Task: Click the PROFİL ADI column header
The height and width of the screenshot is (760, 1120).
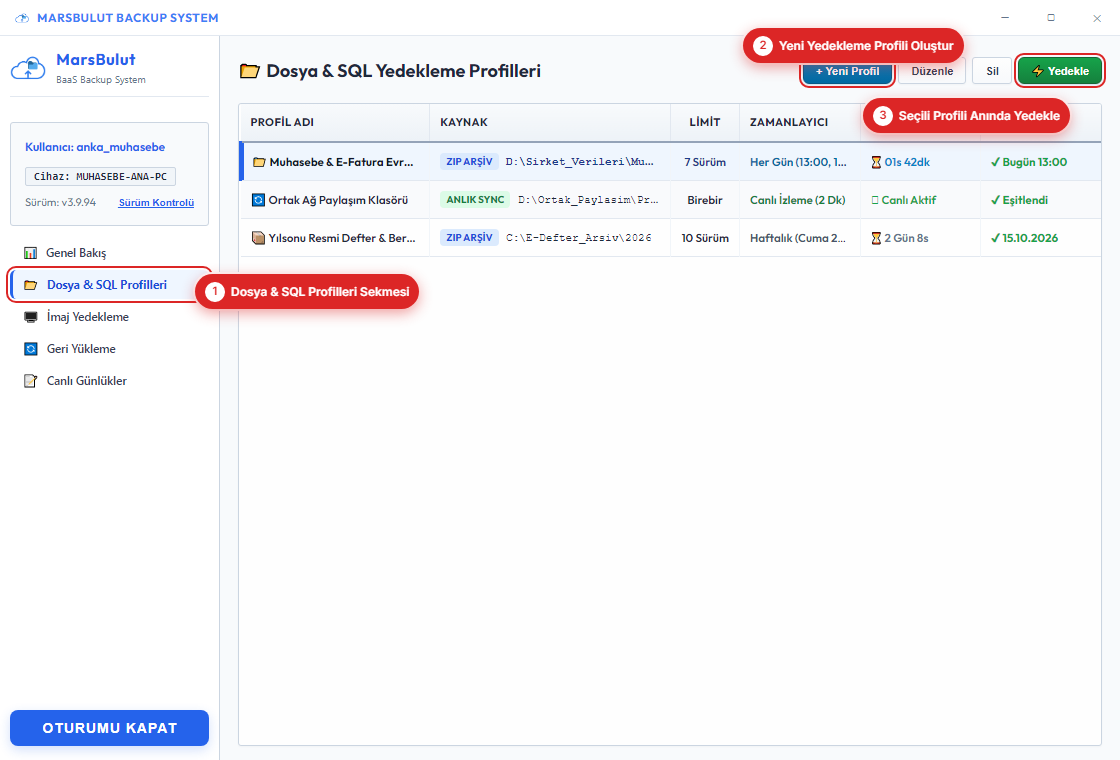Action: click(282, 122)
